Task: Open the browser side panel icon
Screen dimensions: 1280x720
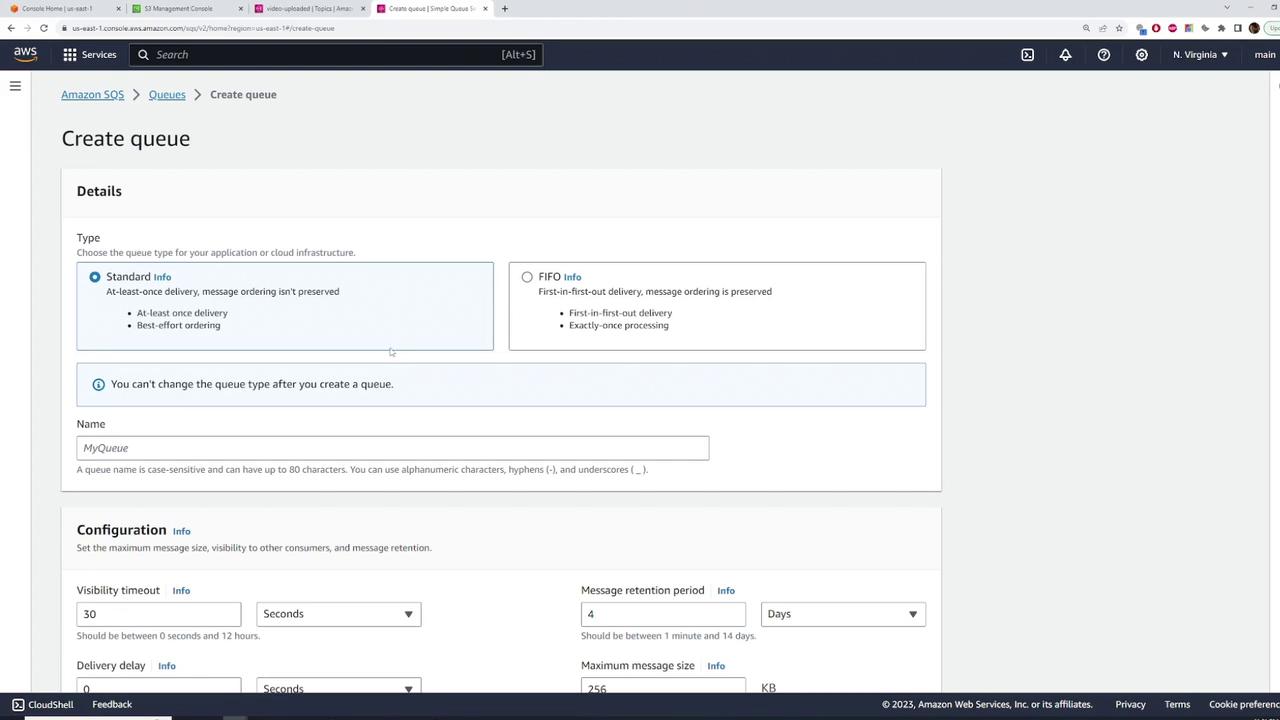Action: [1238, 28]
